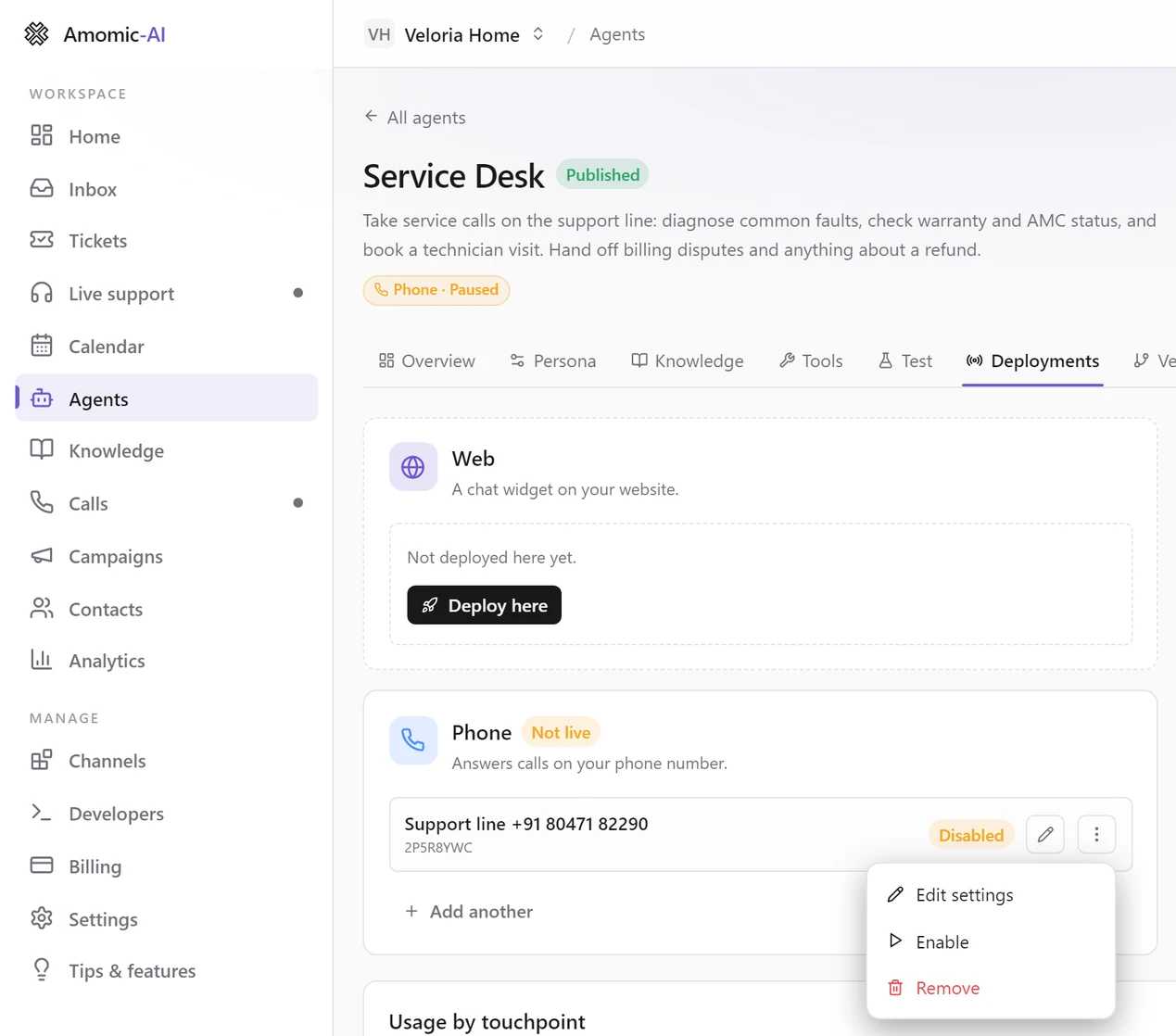1176x1036 pixels.
Task: Select Enable in the deployment menu
Action: (x=991, y=941)
